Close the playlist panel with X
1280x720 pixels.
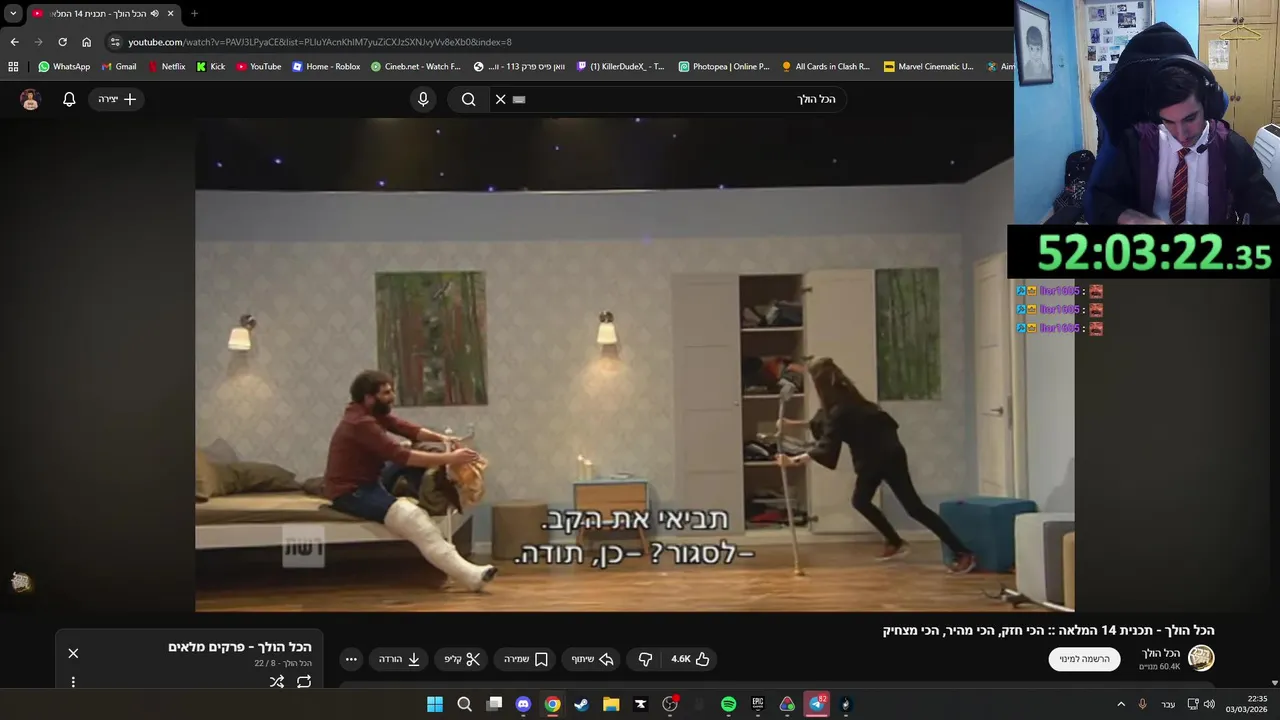click(x=73, y=653)
